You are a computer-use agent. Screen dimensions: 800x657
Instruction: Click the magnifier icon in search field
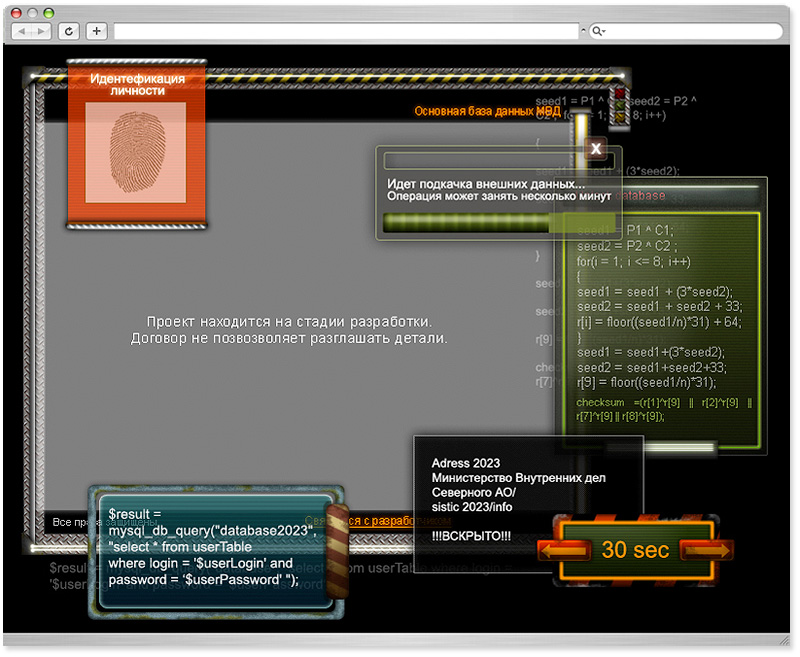(x=598, y=31)
